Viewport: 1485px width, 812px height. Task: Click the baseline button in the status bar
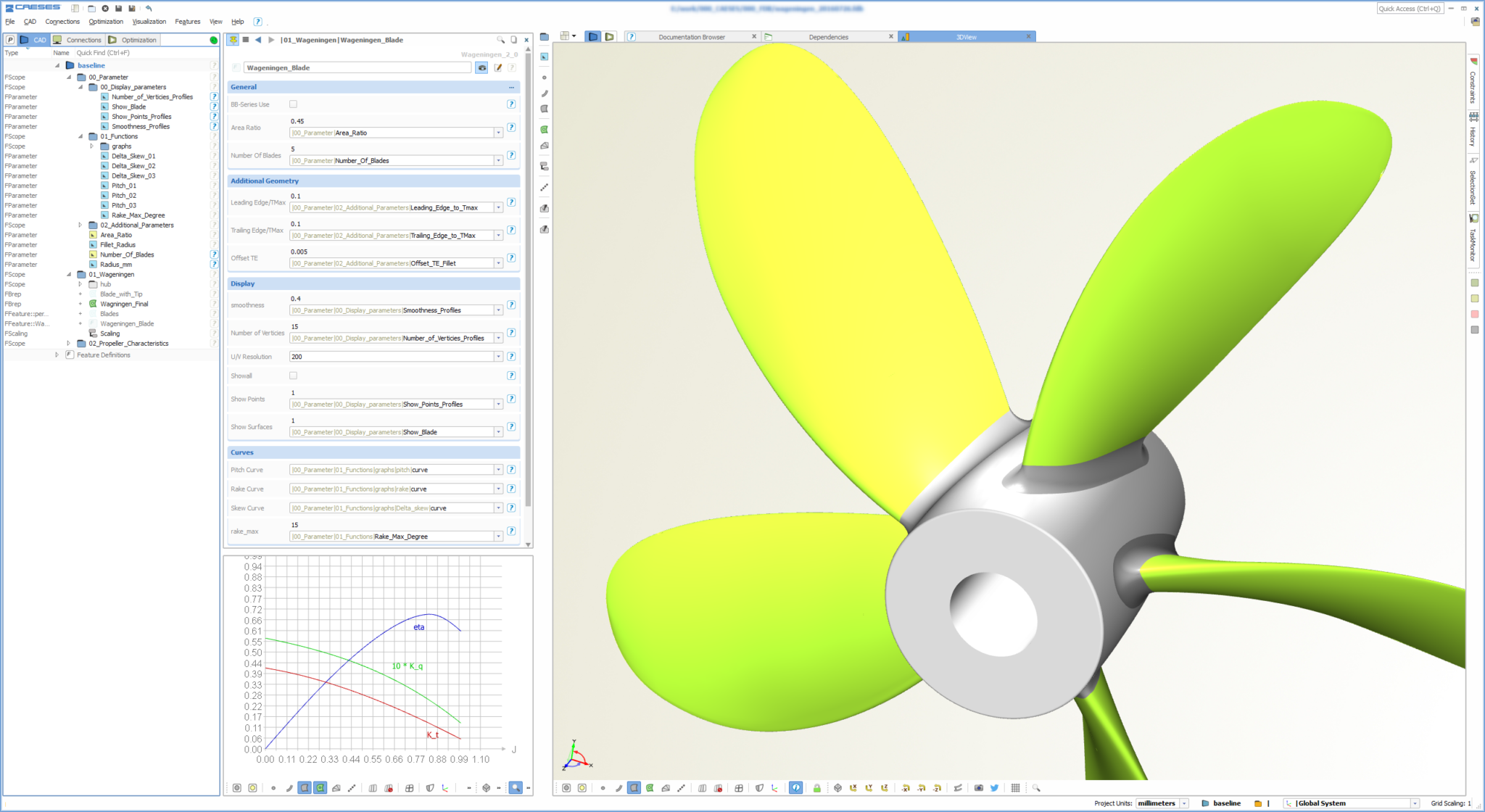point(1225,803)
